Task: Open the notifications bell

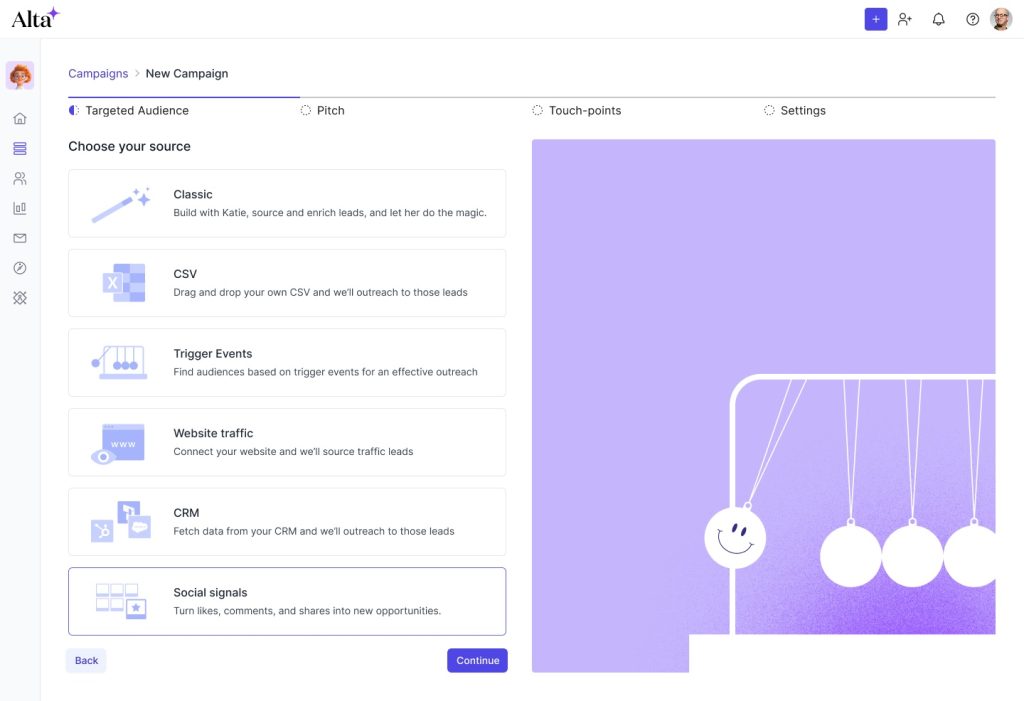Action: pos(938,19)
